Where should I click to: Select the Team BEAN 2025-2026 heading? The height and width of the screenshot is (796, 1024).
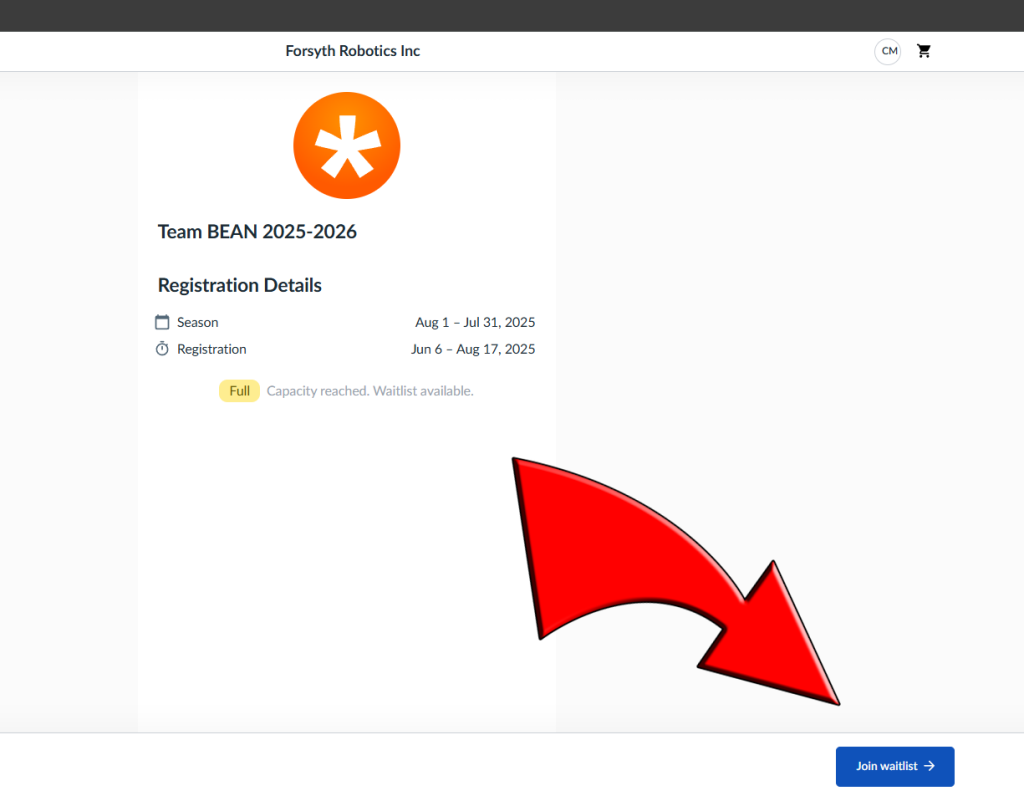click(x=257, y=232)
